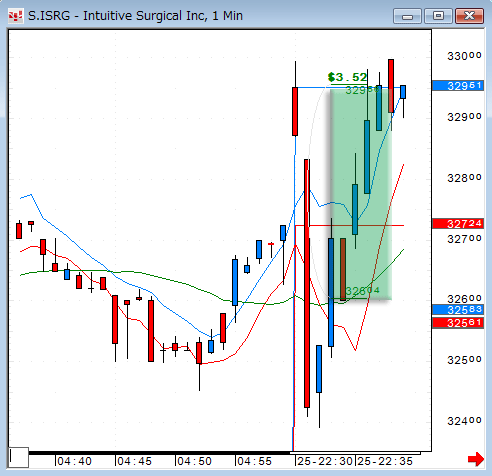Click the window title 'S.ISRG - Intuitive Surgical Inc, 1 Min'
Screen dimensions: 492x476
point(135,16)
